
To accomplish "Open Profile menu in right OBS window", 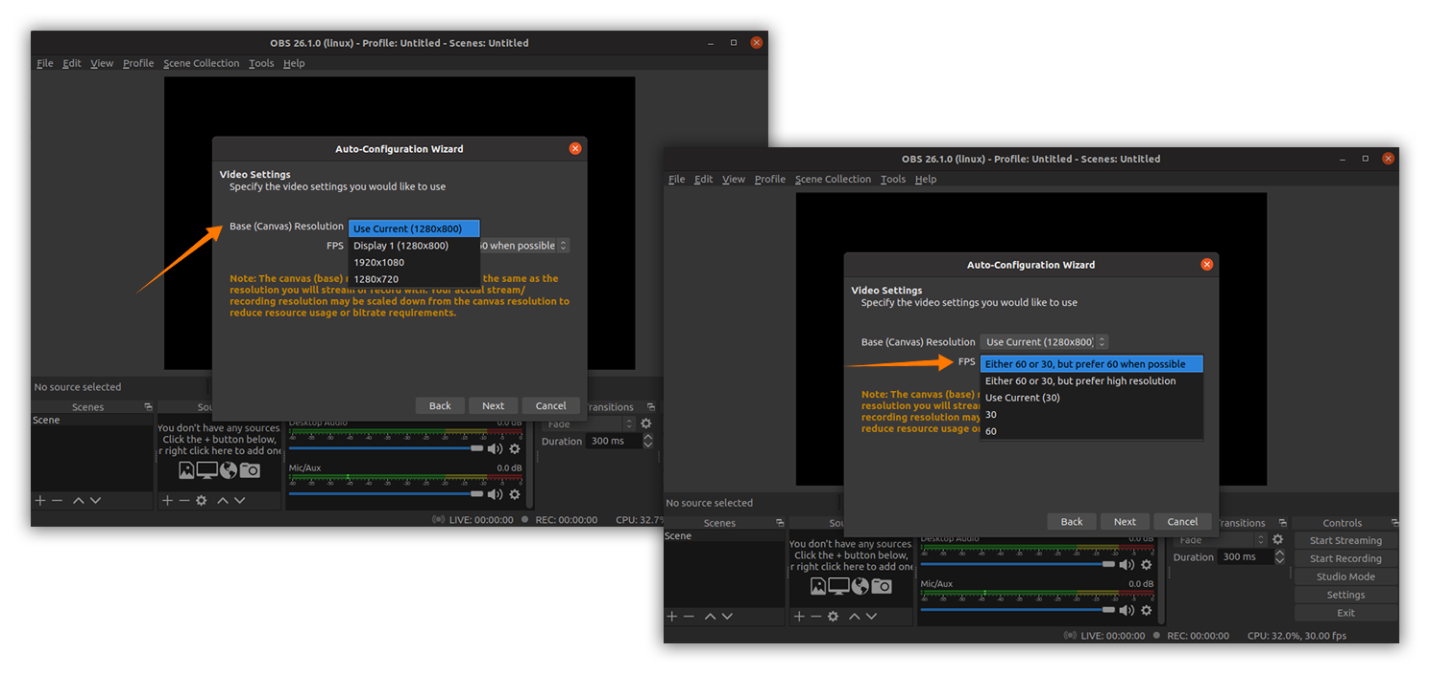I will pos(770,179).
